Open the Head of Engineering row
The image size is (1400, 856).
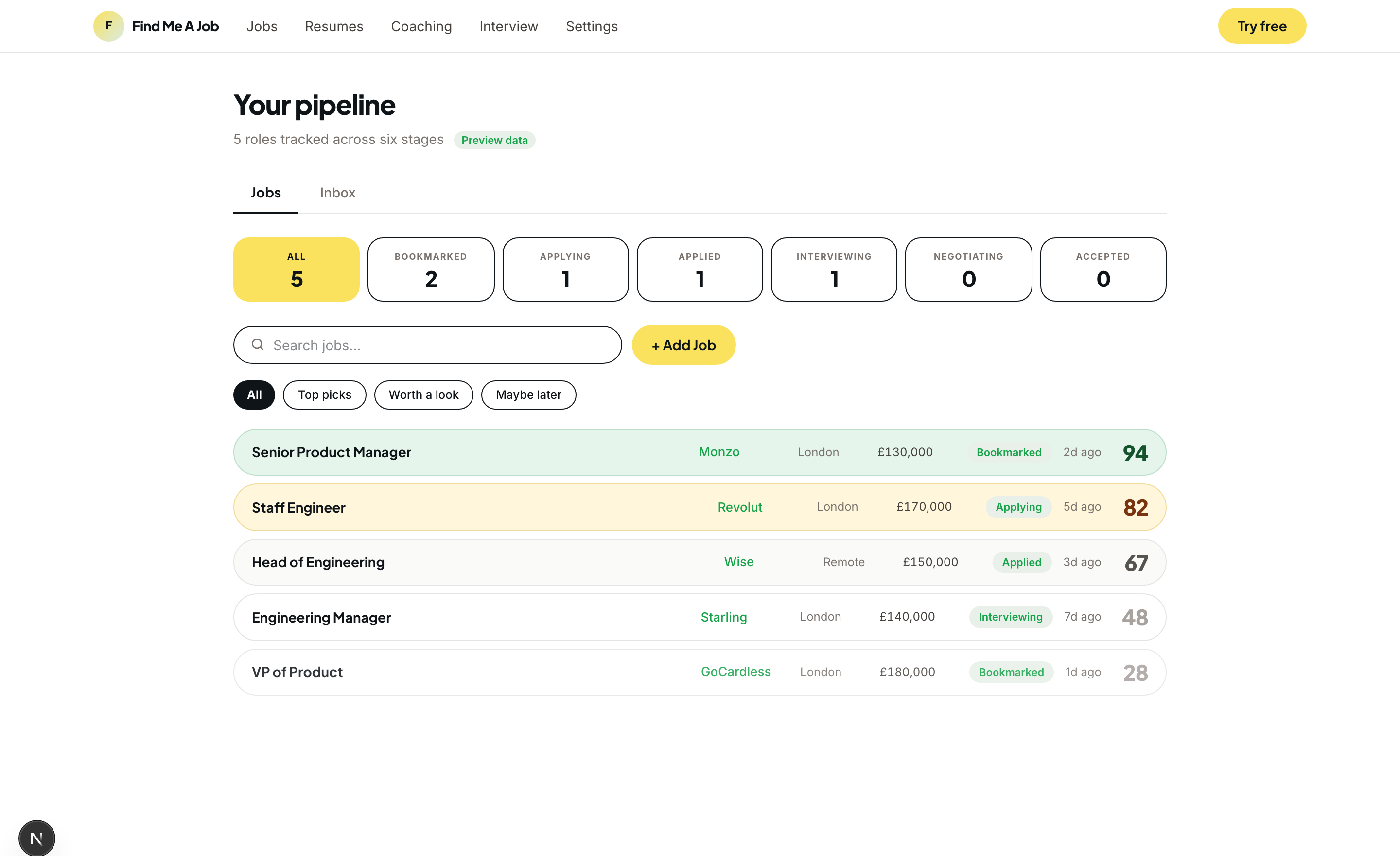[x=700, y=562]
